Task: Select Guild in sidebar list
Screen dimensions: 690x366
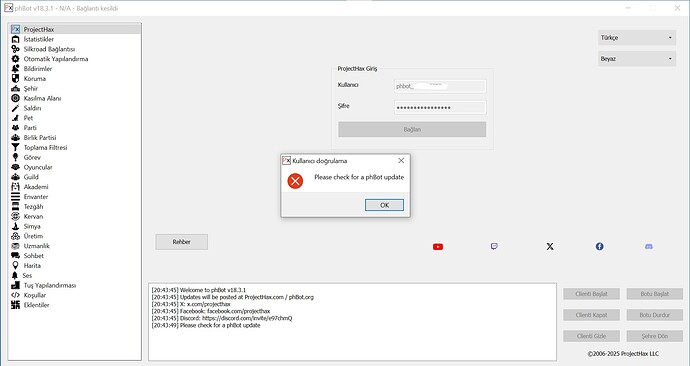Action: point(74,177)
